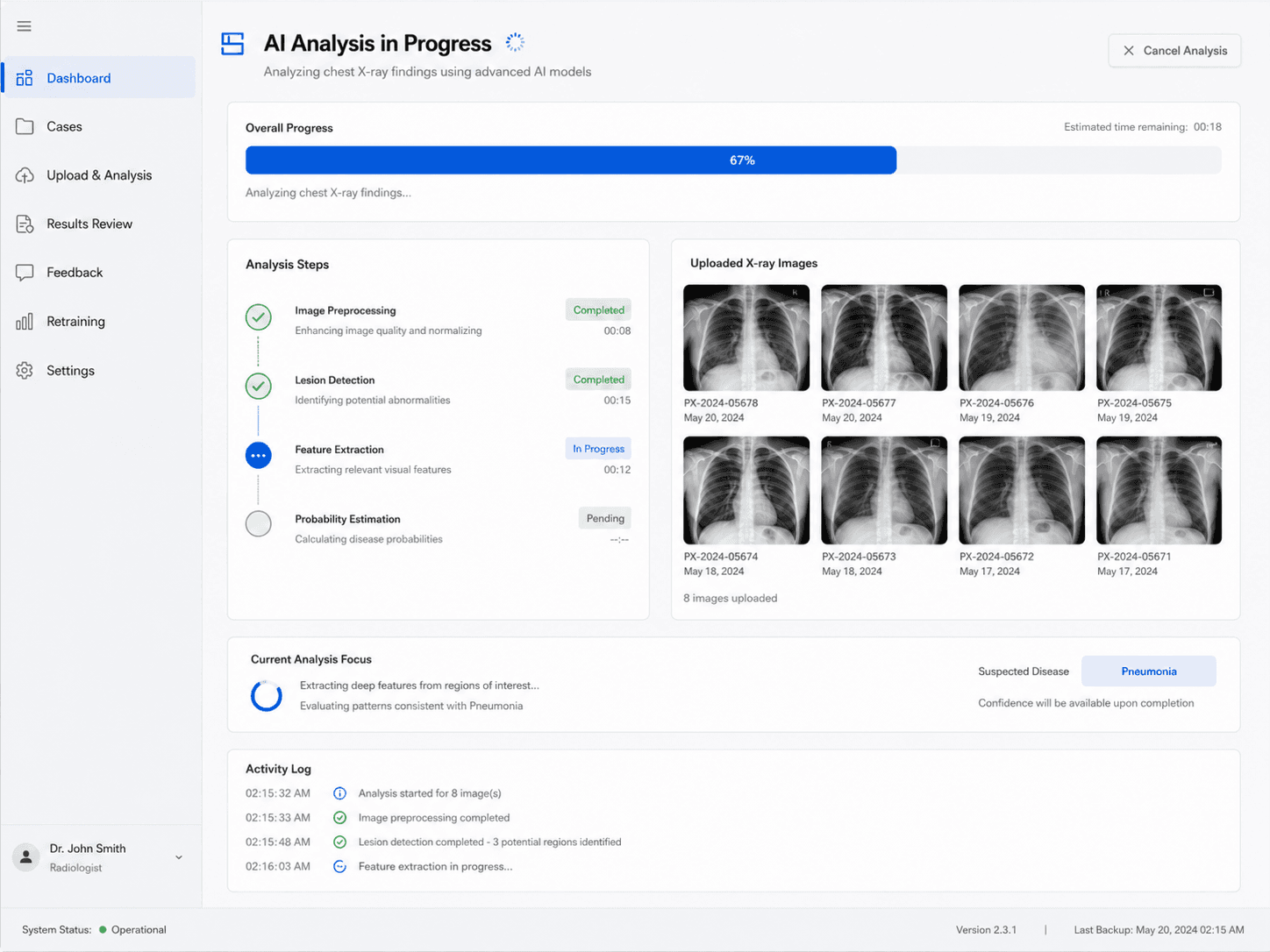Click the Results Review document icon
The width and height of the screenshot is (1270, 952).
(25, 224)
